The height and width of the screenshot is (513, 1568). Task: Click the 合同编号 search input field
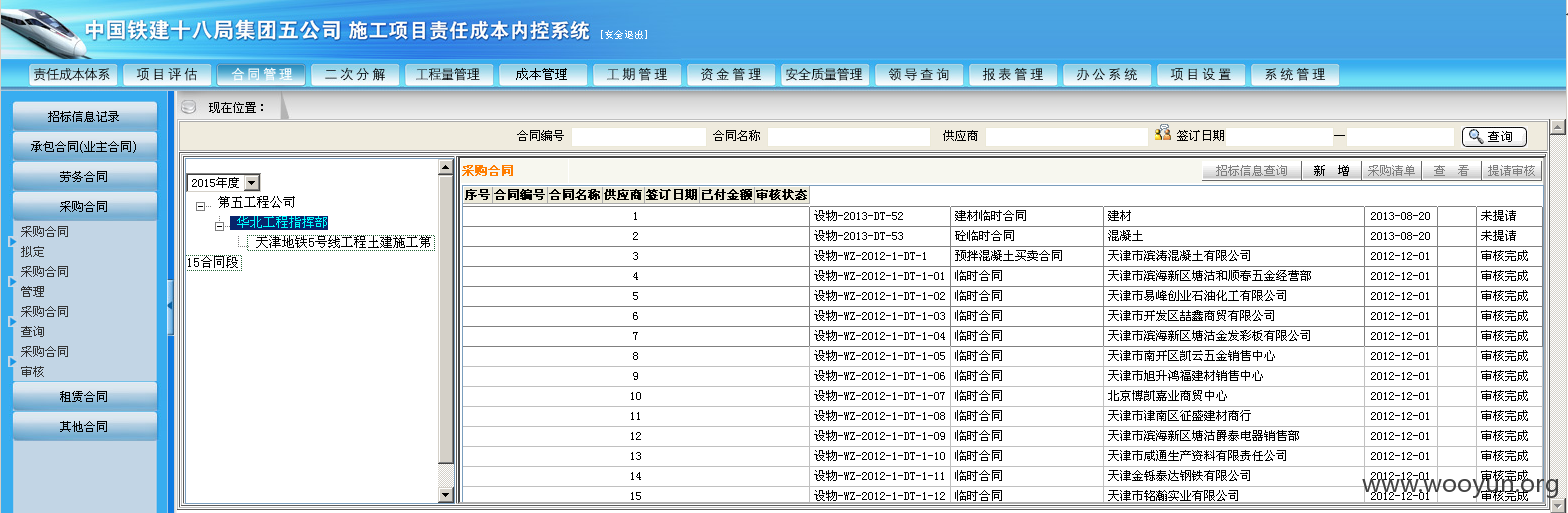coord(638,136)
